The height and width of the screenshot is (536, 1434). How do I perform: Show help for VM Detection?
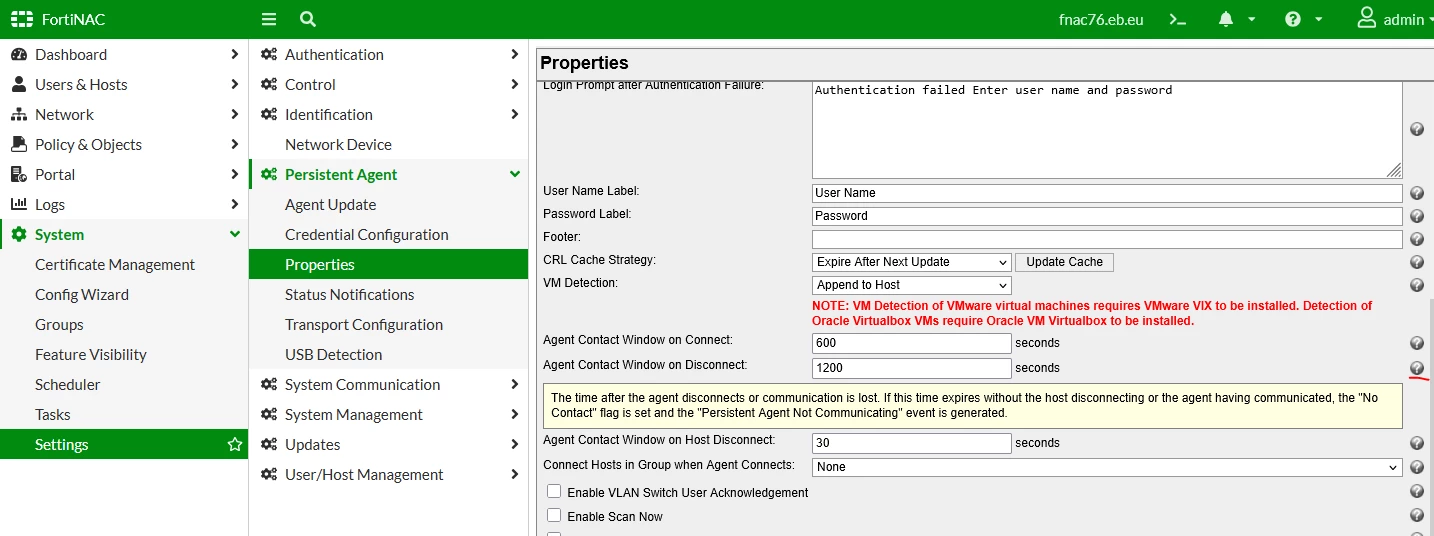tap(1417, 285)
